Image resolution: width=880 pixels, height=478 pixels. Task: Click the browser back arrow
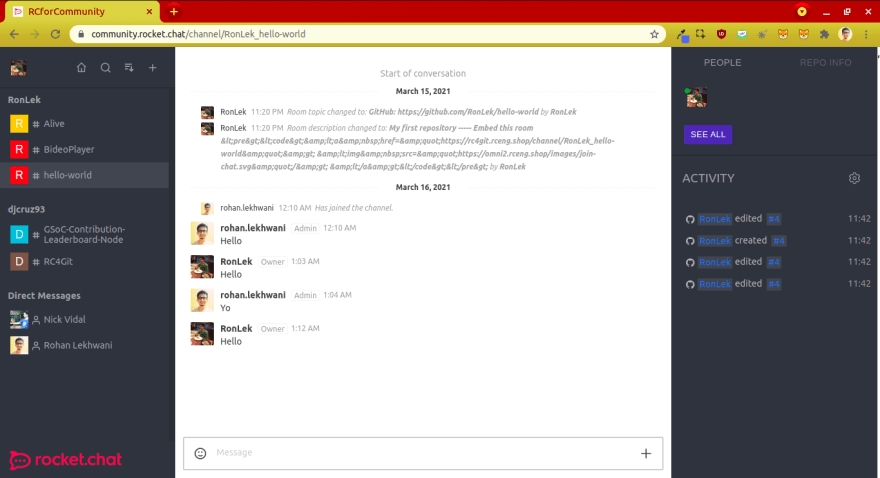tap(14, 34)
